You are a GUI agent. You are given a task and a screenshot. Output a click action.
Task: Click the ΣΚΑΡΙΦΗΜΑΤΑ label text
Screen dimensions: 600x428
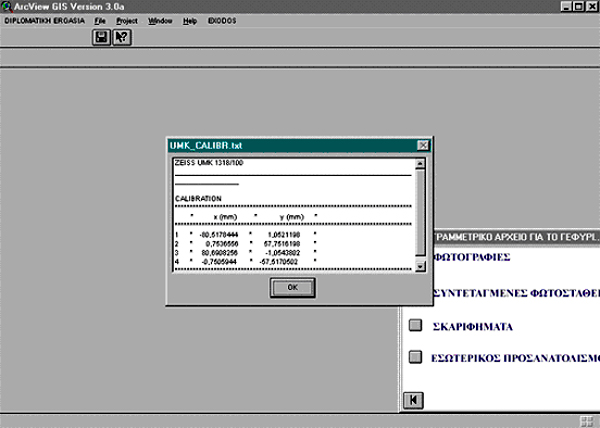[x=473, y=327]
